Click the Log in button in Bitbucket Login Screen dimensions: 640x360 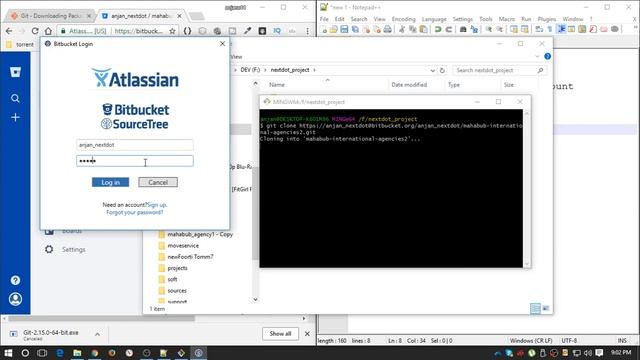pos(110,182)
